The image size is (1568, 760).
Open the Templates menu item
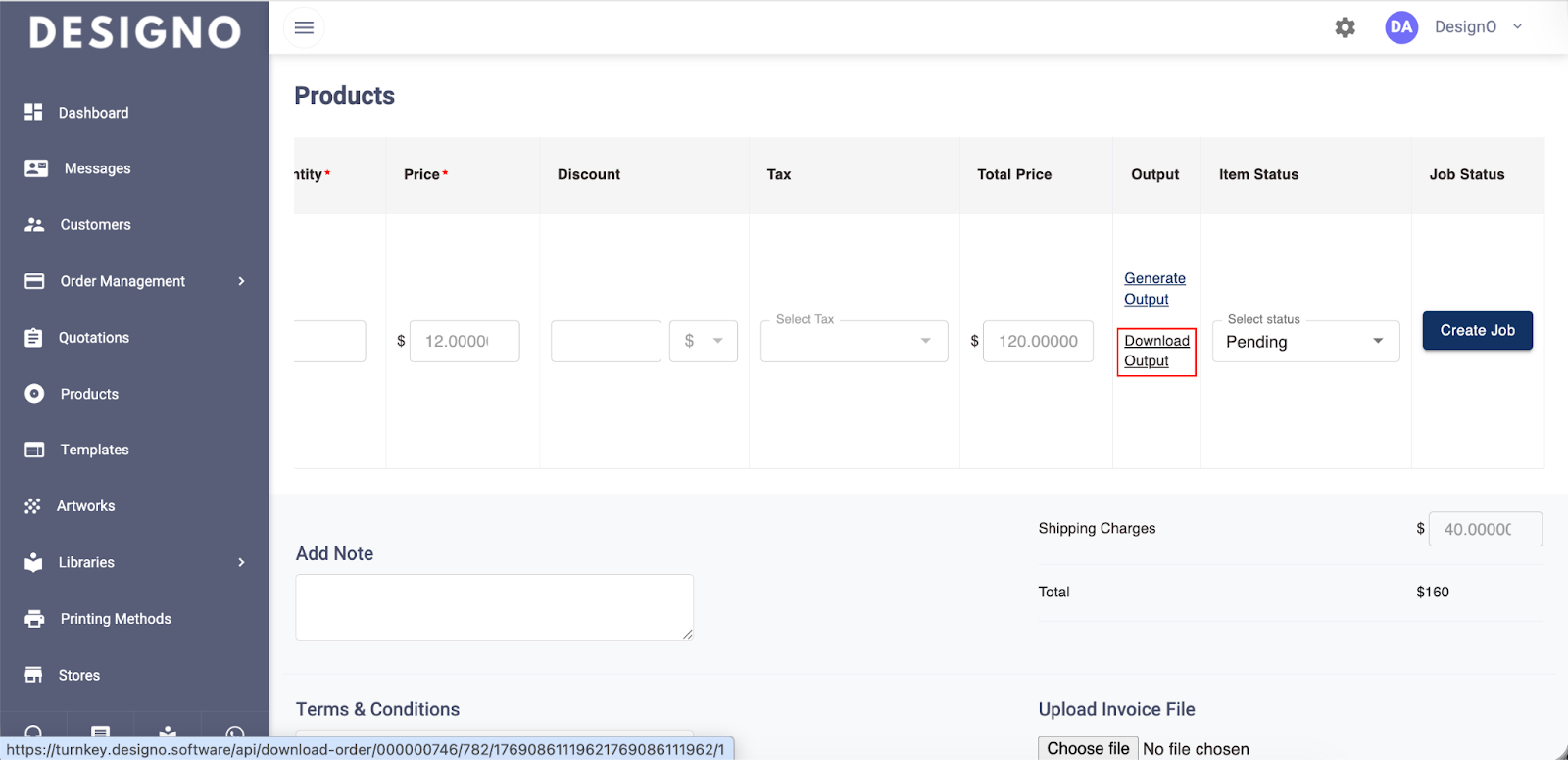[94, 450]
